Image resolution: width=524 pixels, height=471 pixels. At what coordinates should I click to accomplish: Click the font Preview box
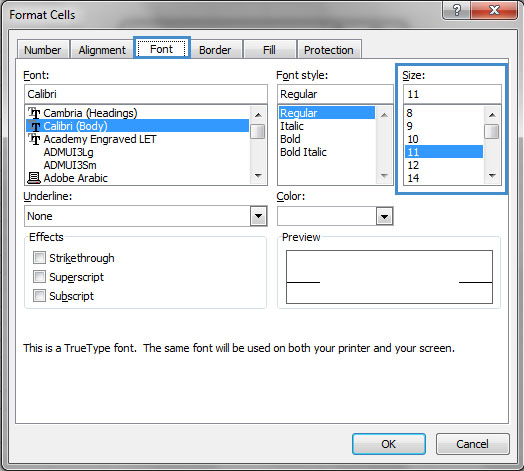[x=389, y=277]
